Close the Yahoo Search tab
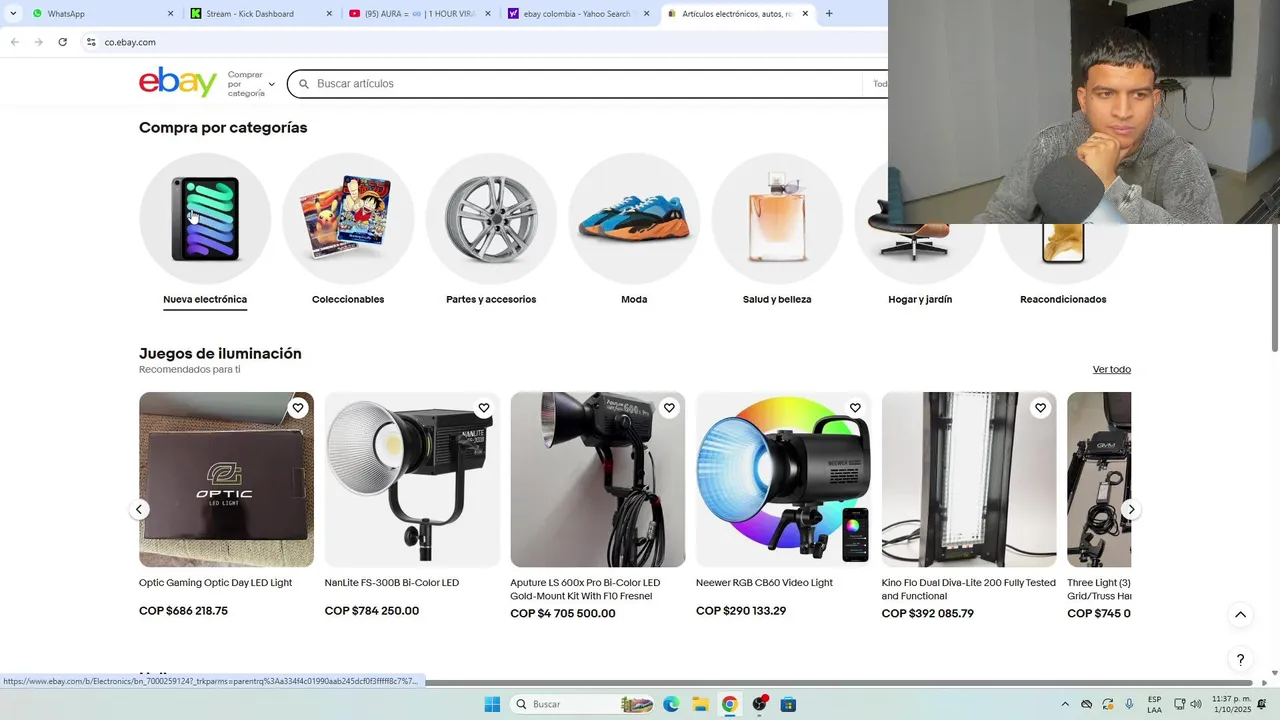The width and height of the screenshot is (1280, 720). (x=646, y=14)
